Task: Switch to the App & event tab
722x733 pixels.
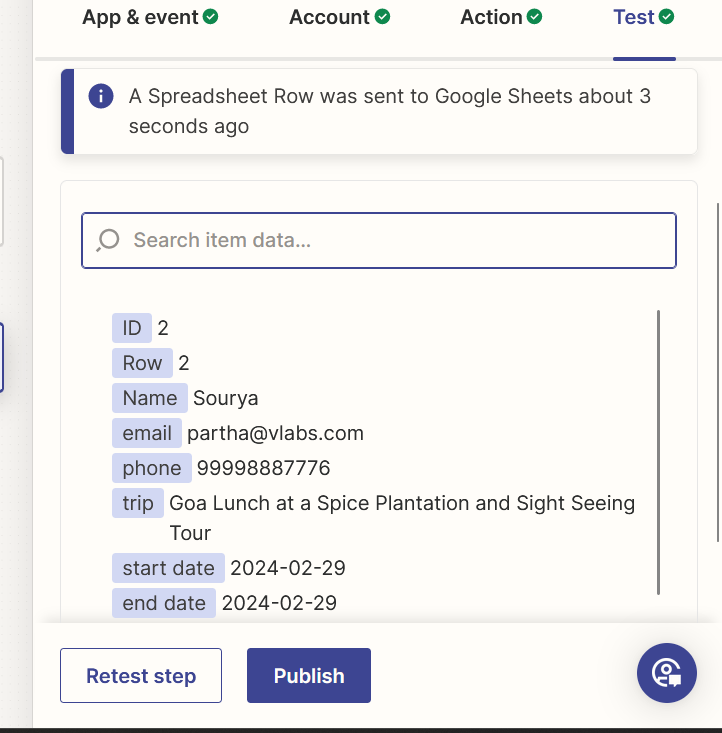Action: (x=140, y=17)
